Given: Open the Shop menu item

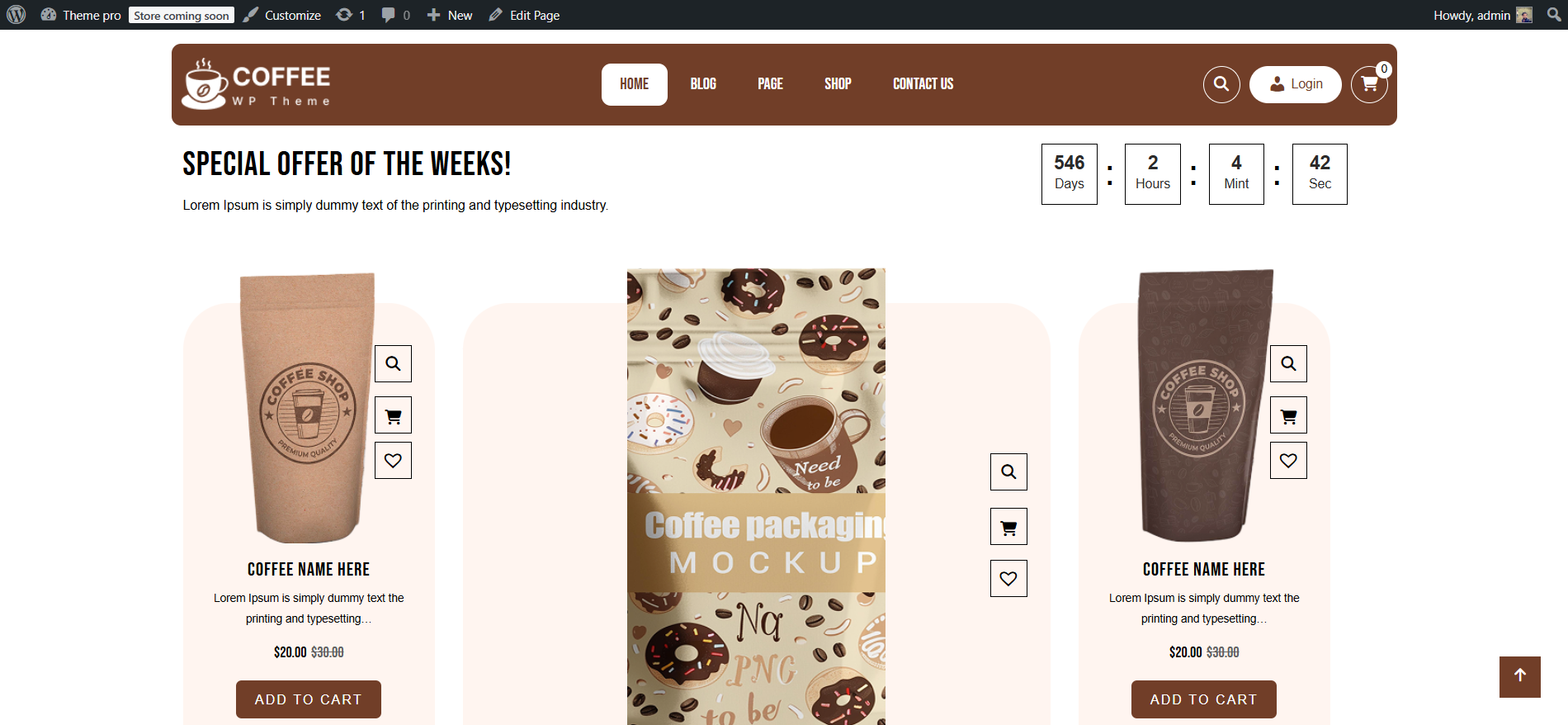Looking at the screenshot, I should (x=838, y=84).
